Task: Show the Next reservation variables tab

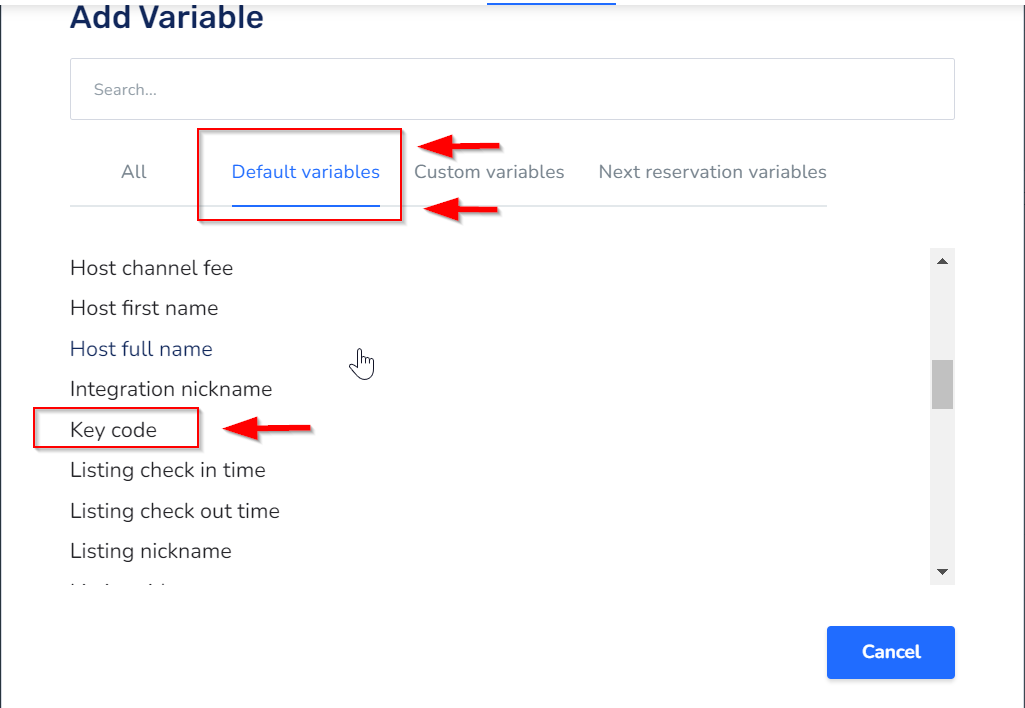Action: pos(712,172)
